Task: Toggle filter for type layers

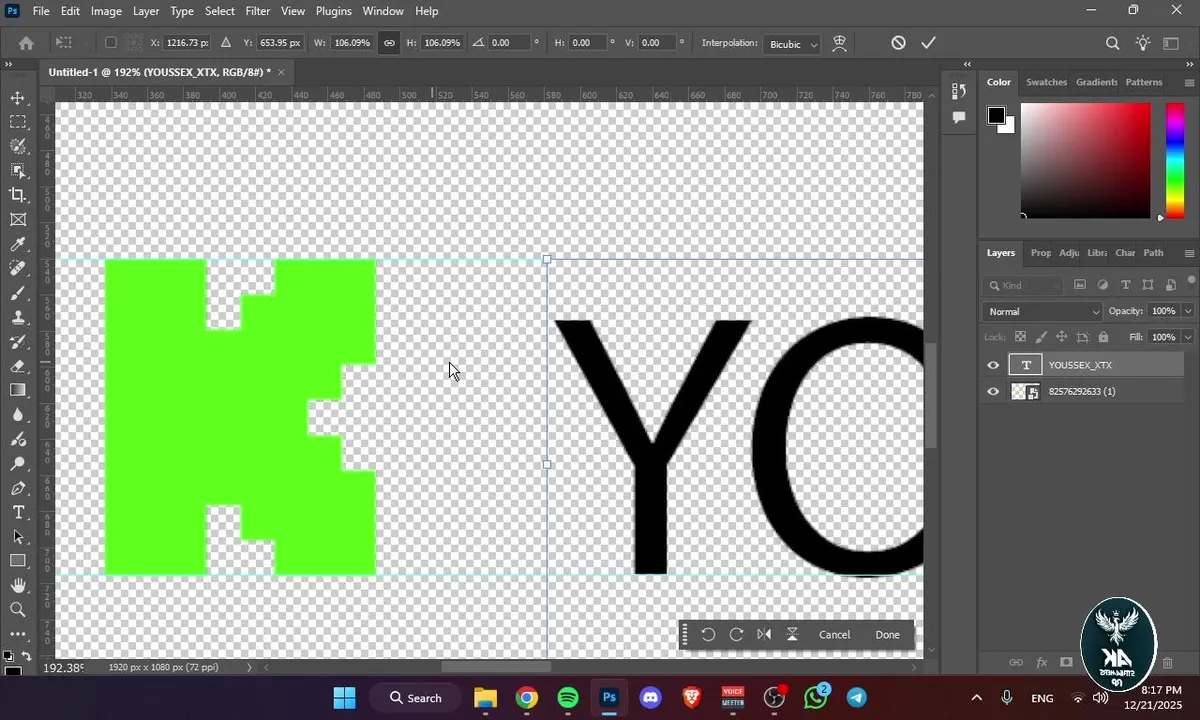Action: point(1125,285)
